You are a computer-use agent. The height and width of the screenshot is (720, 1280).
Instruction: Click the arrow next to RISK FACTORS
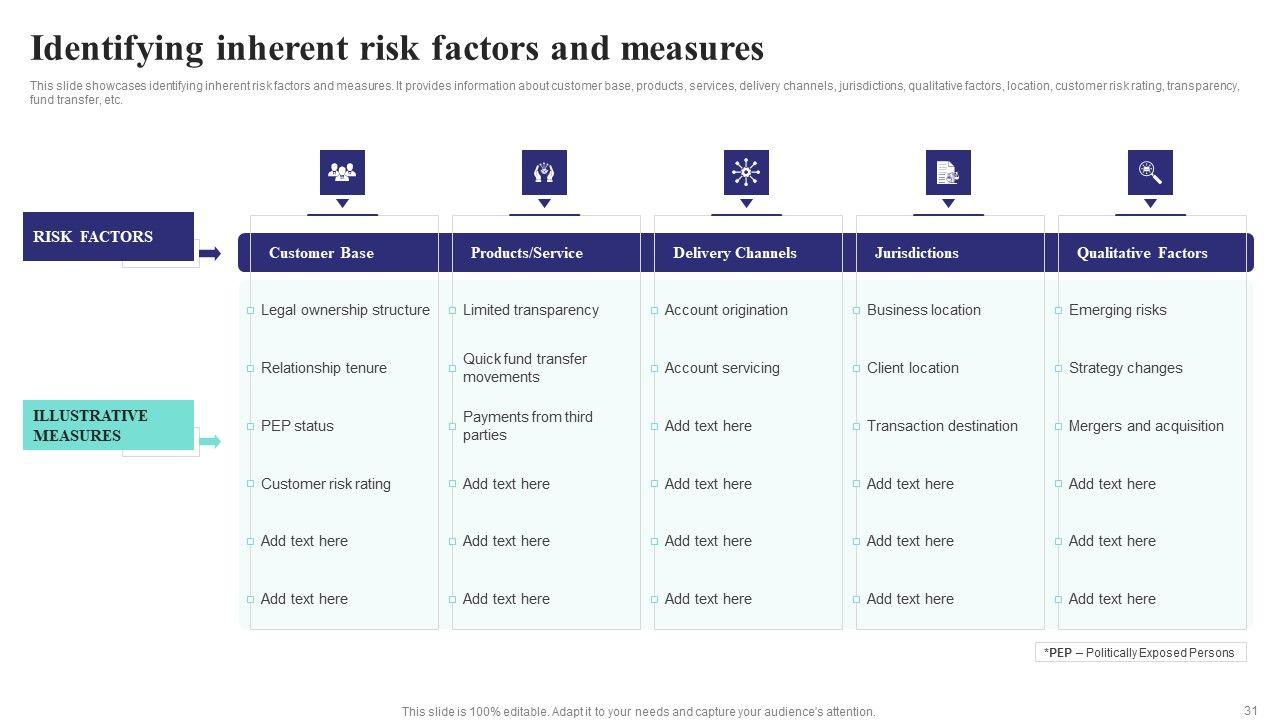click(210, 254)
